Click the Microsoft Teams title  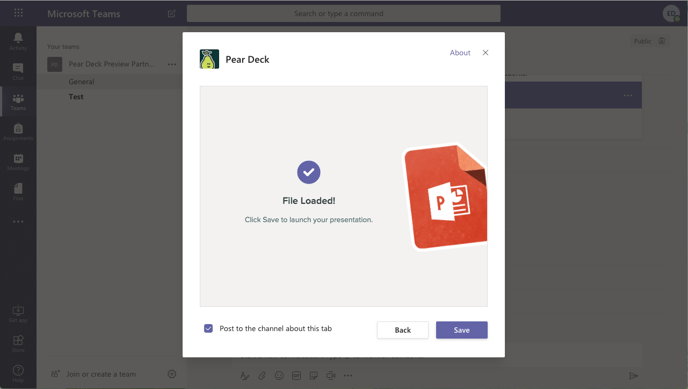(x=83, y=14)
